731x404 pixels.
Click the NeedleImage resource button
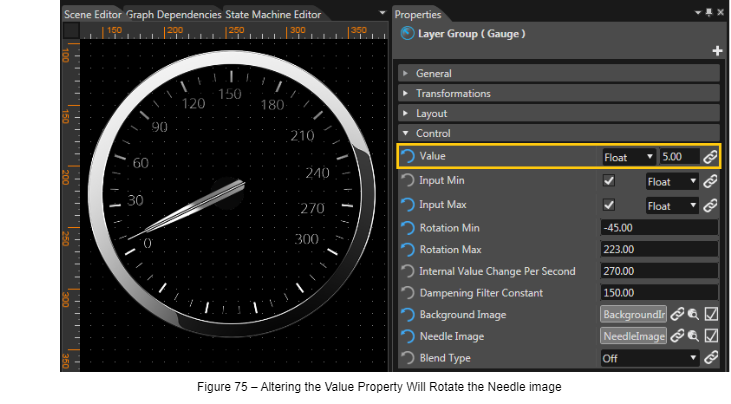coord(634,336)
